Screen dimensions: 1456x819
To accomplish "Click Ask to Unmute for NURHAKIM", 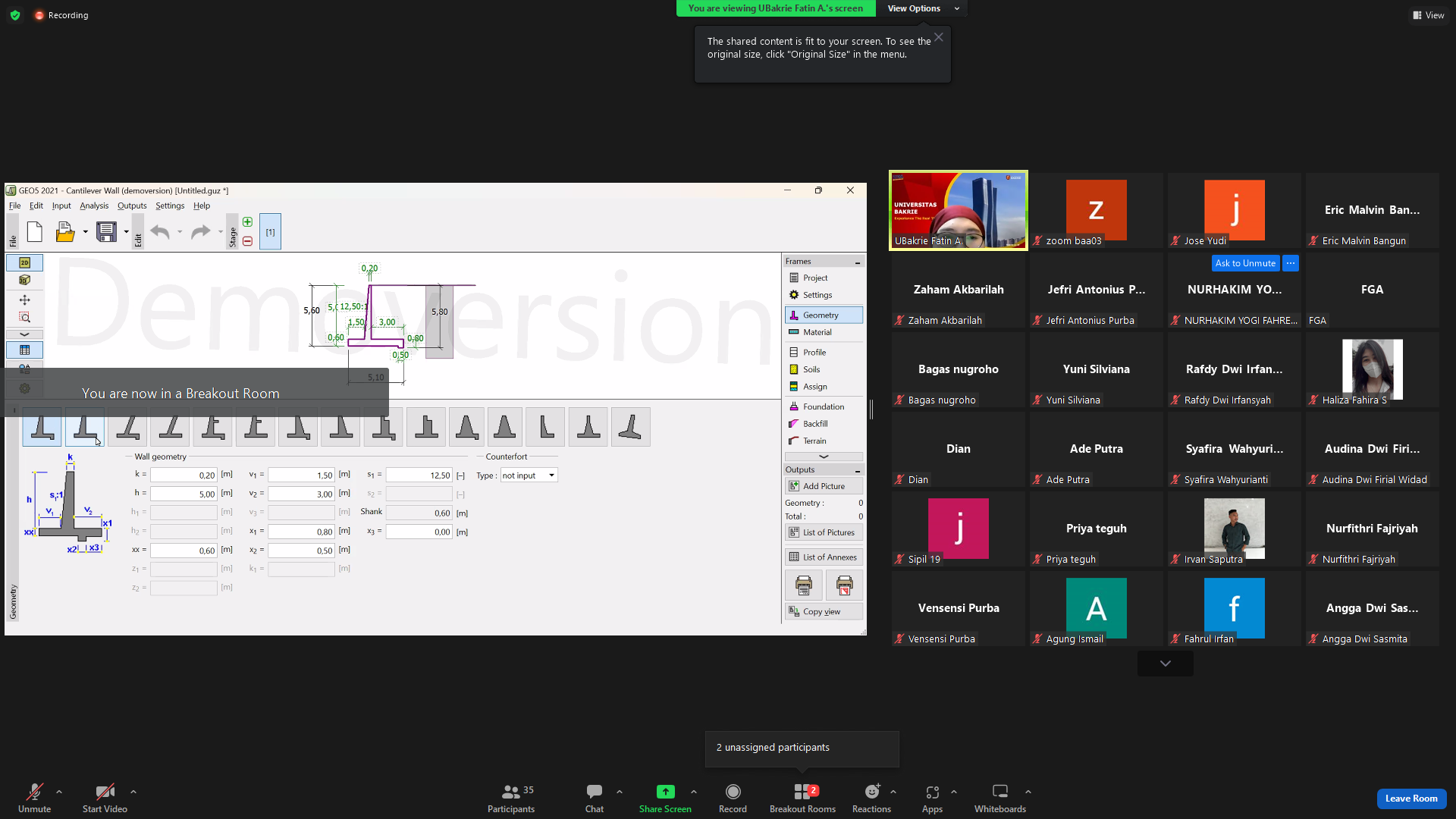I will [x=1245, y=263].
